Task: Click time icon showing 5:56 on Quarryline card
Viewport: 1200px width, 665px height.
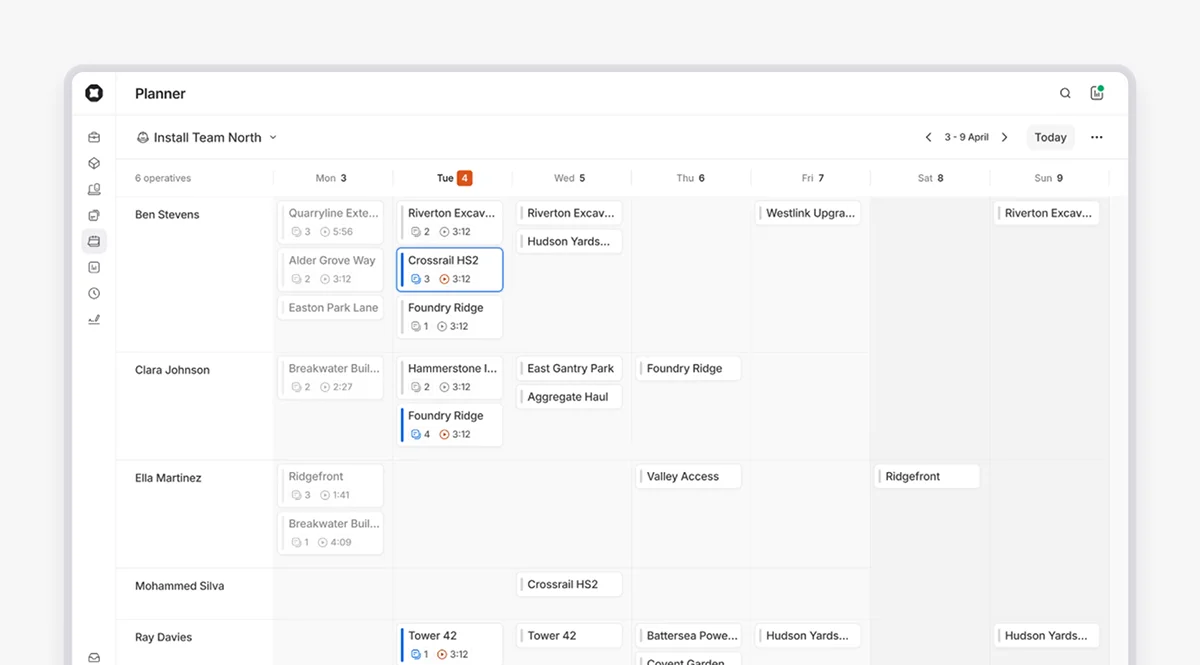Action: coord(325,232)
